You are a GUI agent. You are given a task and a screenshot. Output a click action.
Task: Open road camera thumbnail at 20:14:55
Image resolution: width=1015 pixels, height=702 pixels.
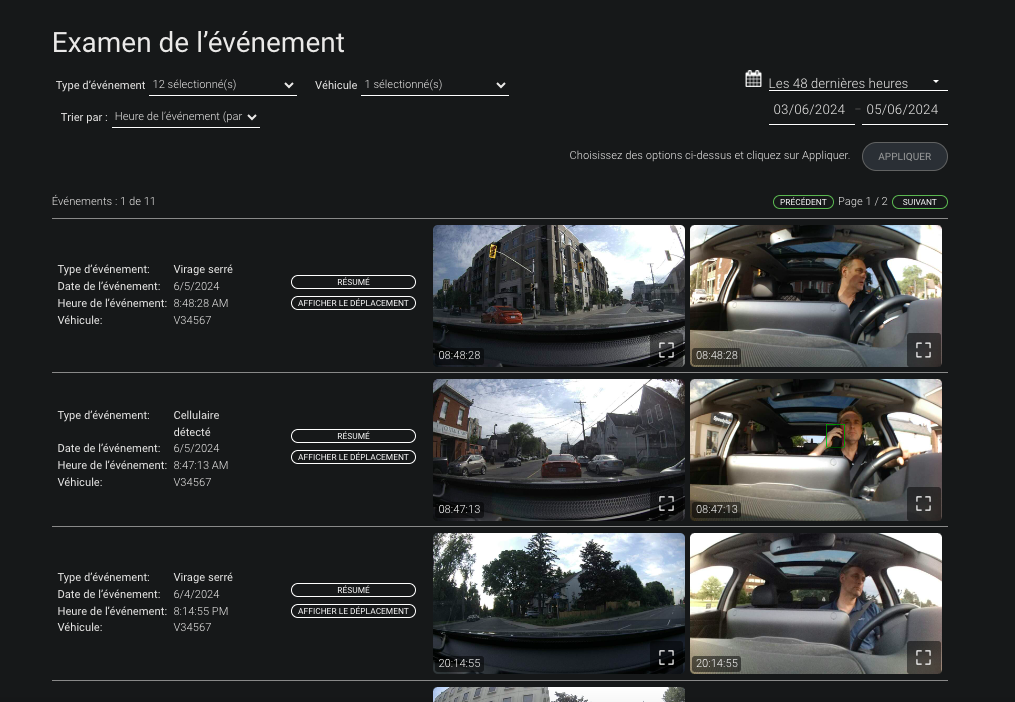coord(559,604)
